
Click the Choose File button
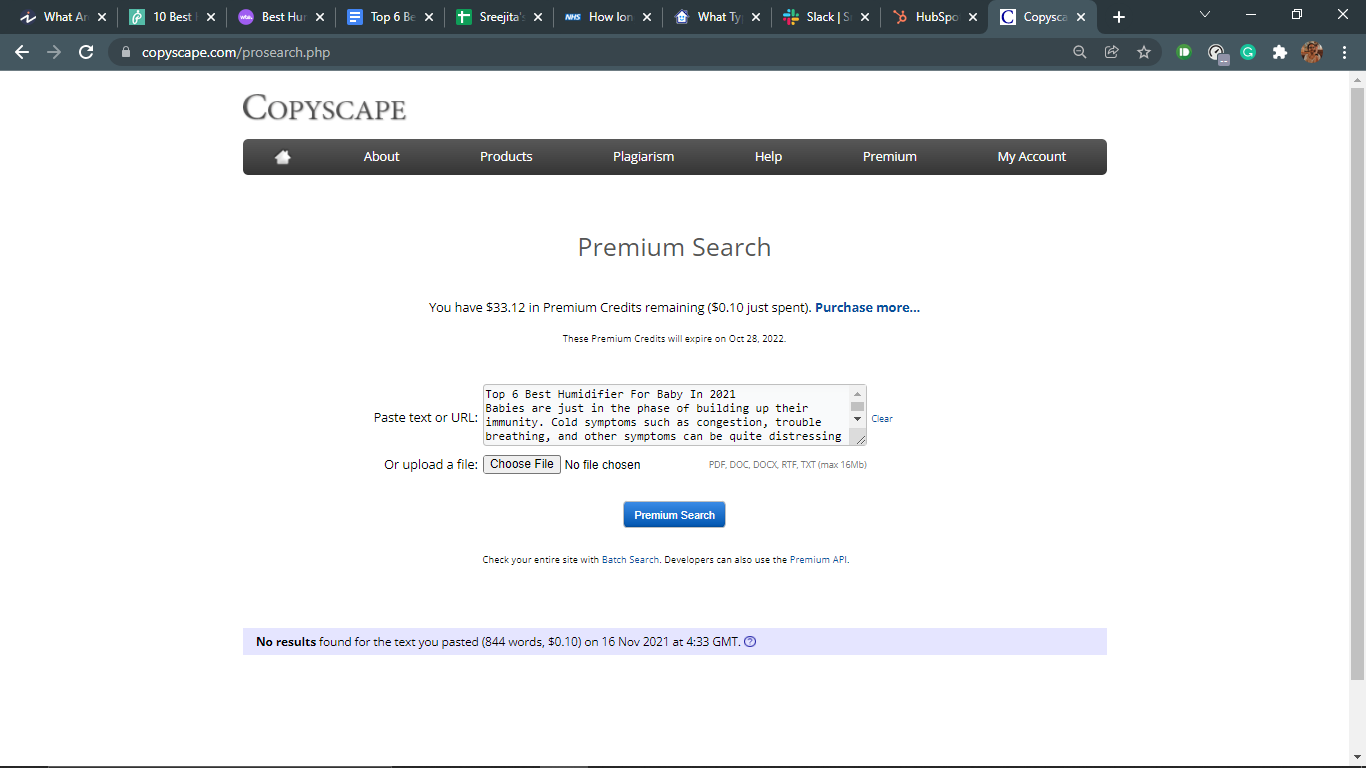522,464
